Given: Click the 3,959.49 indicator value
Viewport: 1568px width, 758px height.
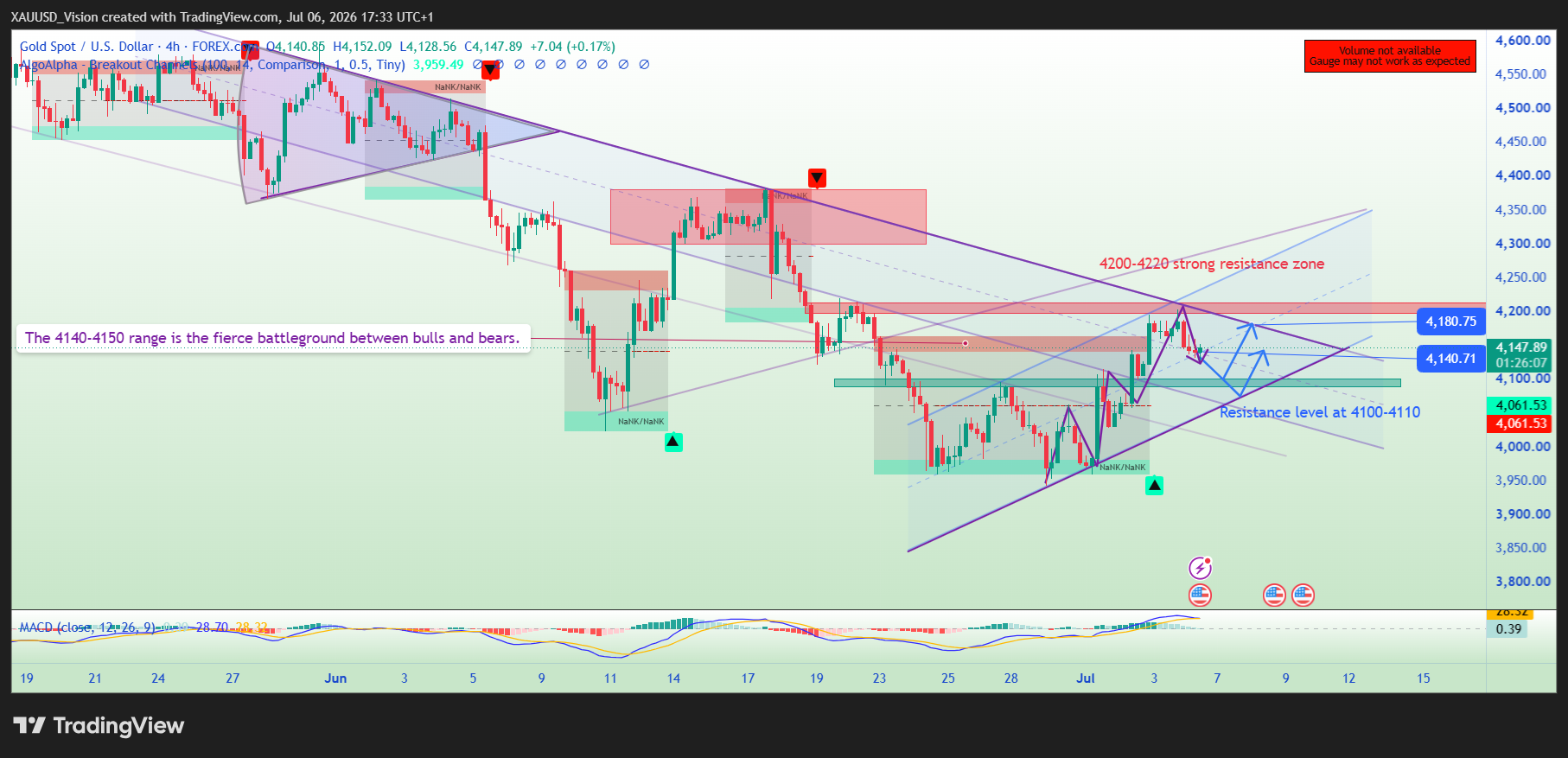Looking at the screenshot, I should pyautogui.click(x=438, y=65).
